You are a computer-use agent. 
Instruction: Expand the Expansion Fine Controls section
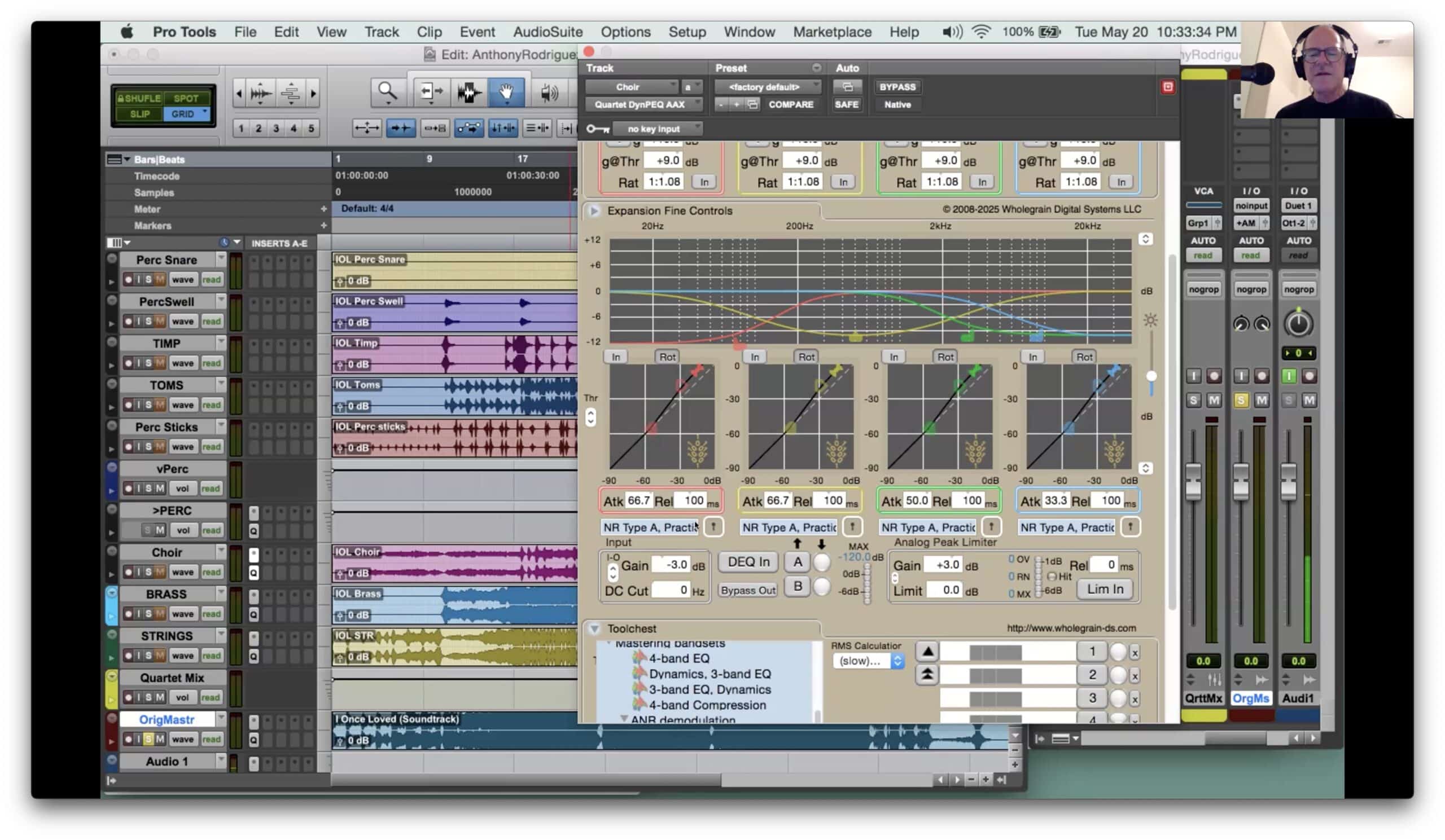click(x=594, y=211)
